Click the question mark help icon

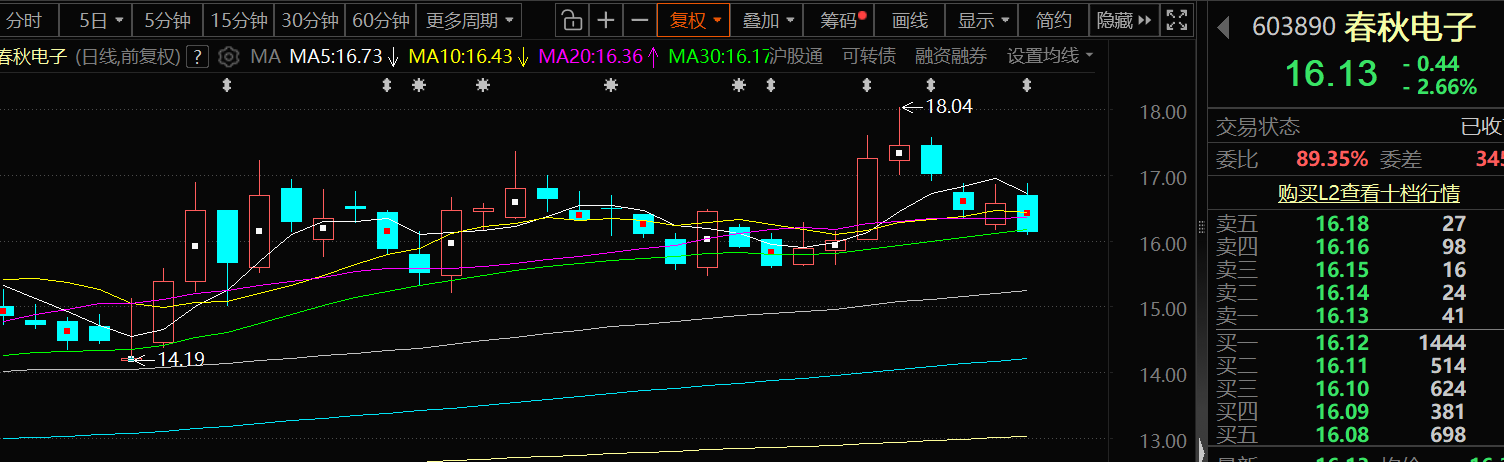point(199,57)
